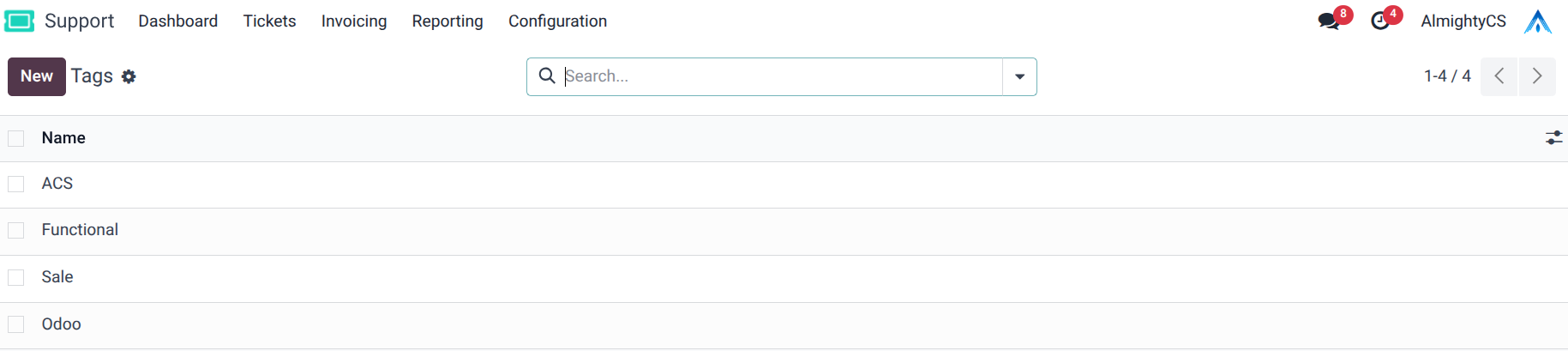Tick the select-all header checkbox
Viewport: 1568px width, 351px height.
point(16,138)
